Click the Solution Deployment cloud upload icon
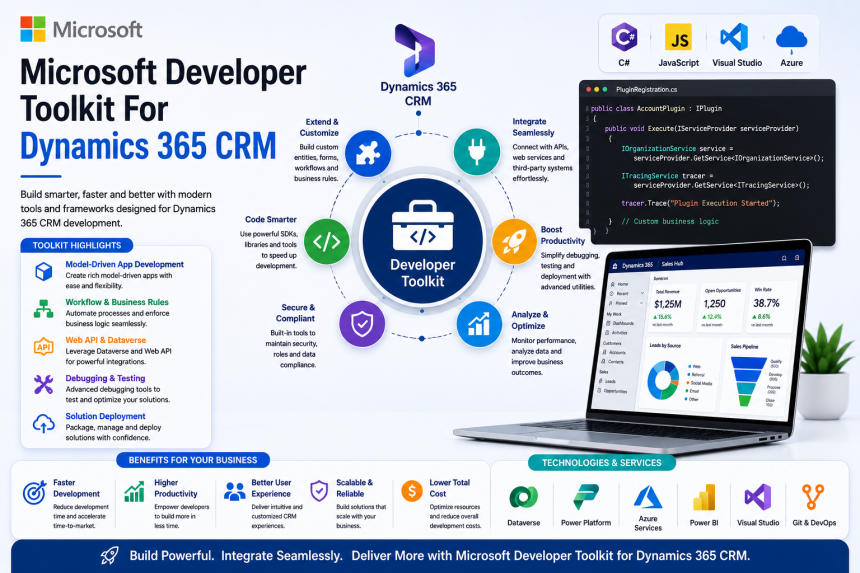Image resolution: width=860 pixels, height=573 pixels. tap(43, 423)
